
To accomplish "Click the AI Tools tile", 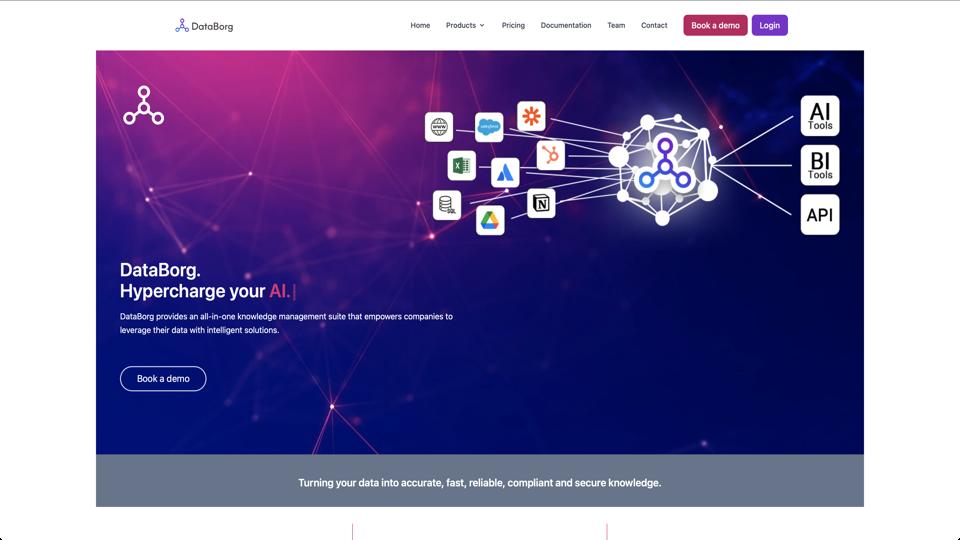I will point(820,116).
